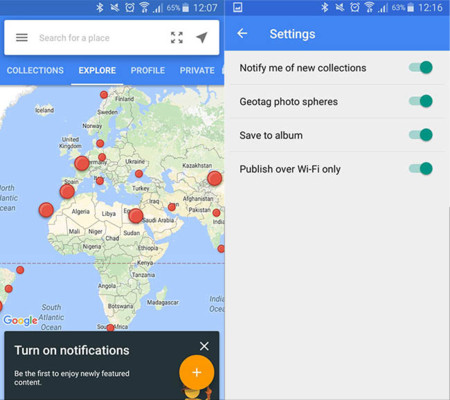Tap the large red marker over France
450x400 pixels.
click(x=82, y=163)
